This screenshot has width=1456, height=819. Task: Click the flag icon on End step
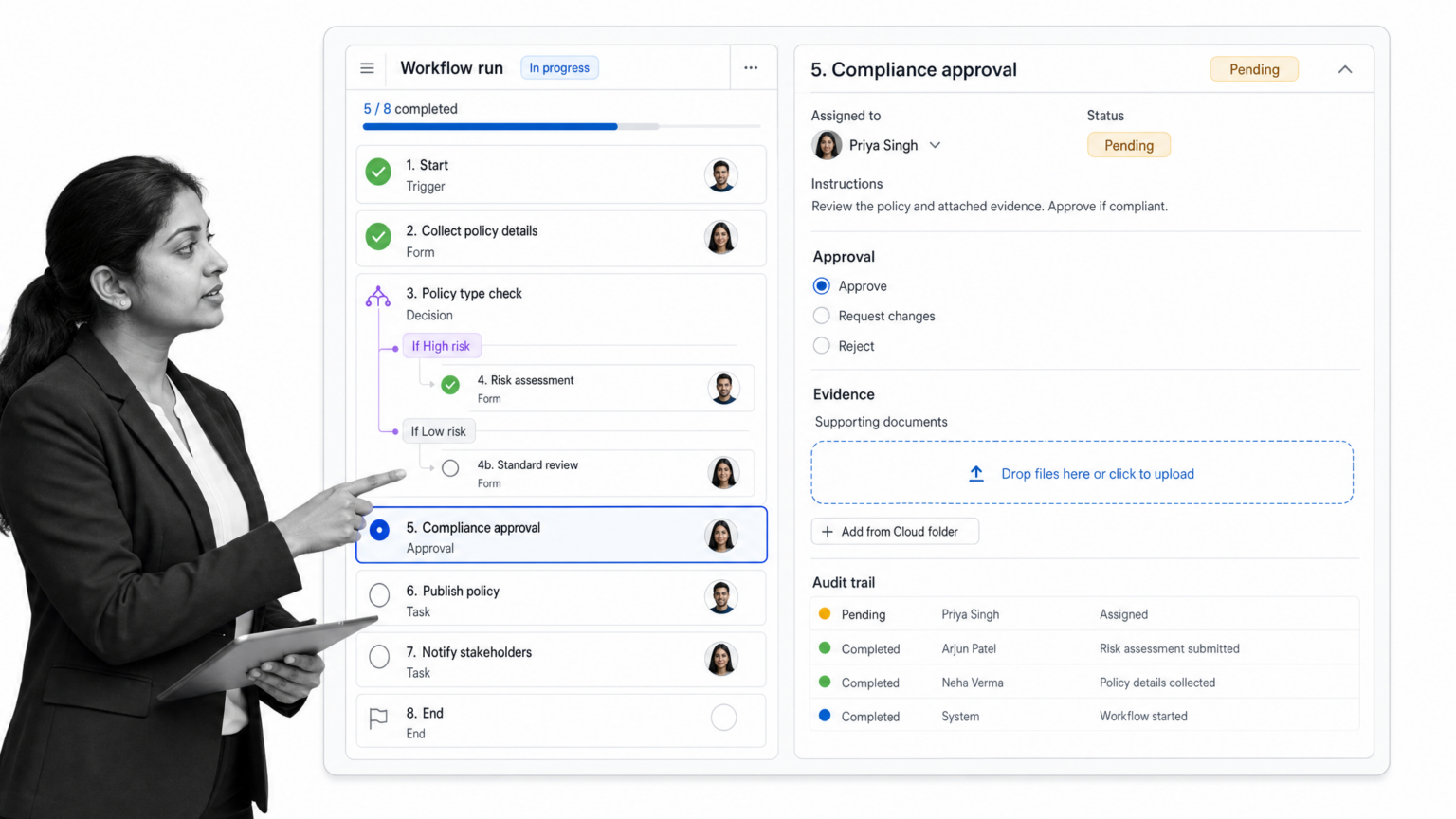pos(378,719)
